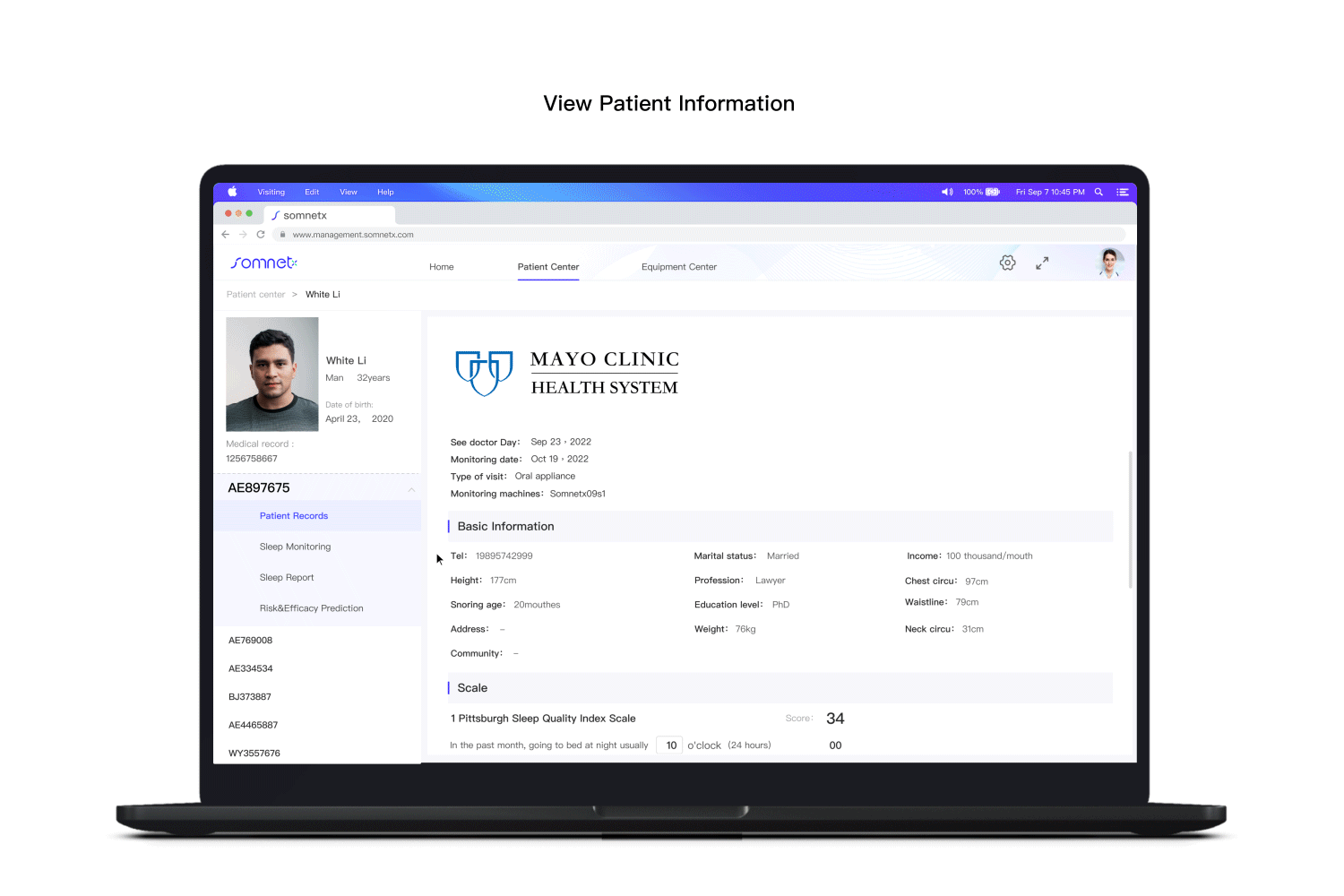Click the Mayo Clinic shield logo
This screenshot has height=896, width=1344.
[484, 373]
